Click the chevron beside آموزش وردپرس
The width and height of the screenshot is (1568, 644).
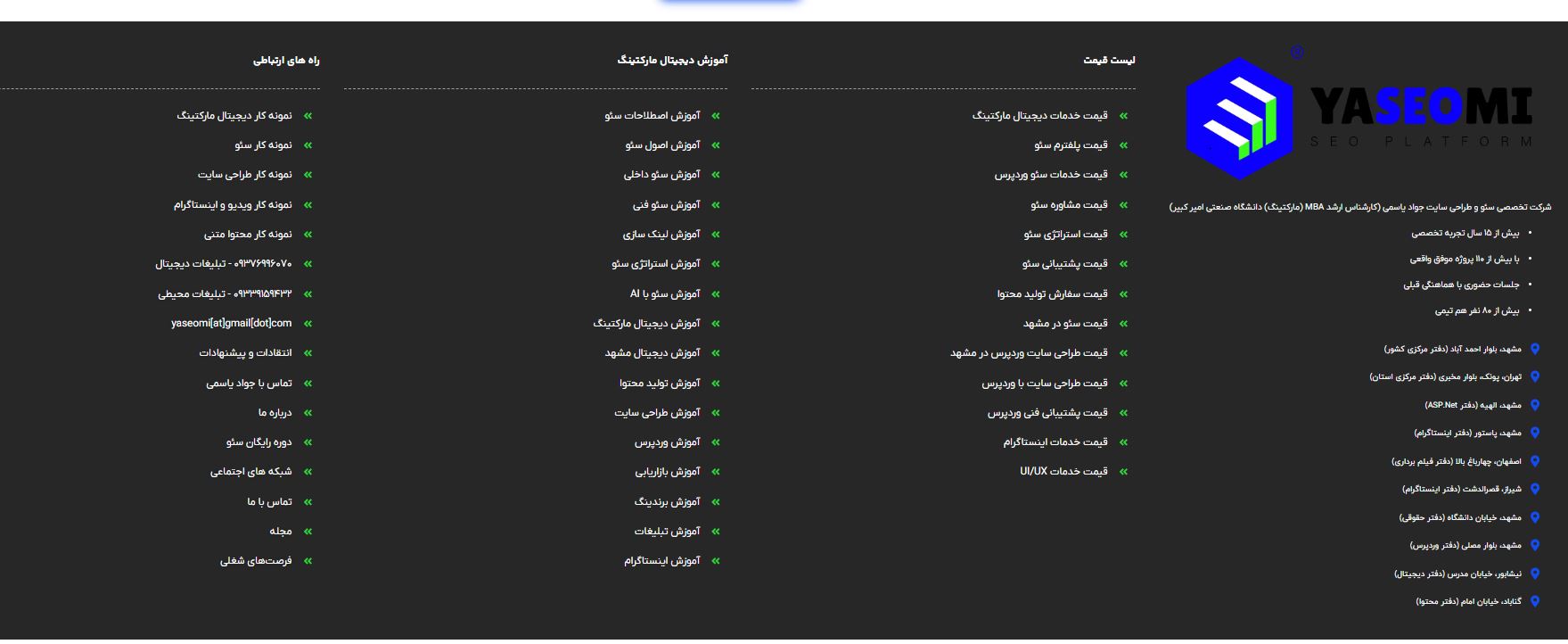click(716, 442)
